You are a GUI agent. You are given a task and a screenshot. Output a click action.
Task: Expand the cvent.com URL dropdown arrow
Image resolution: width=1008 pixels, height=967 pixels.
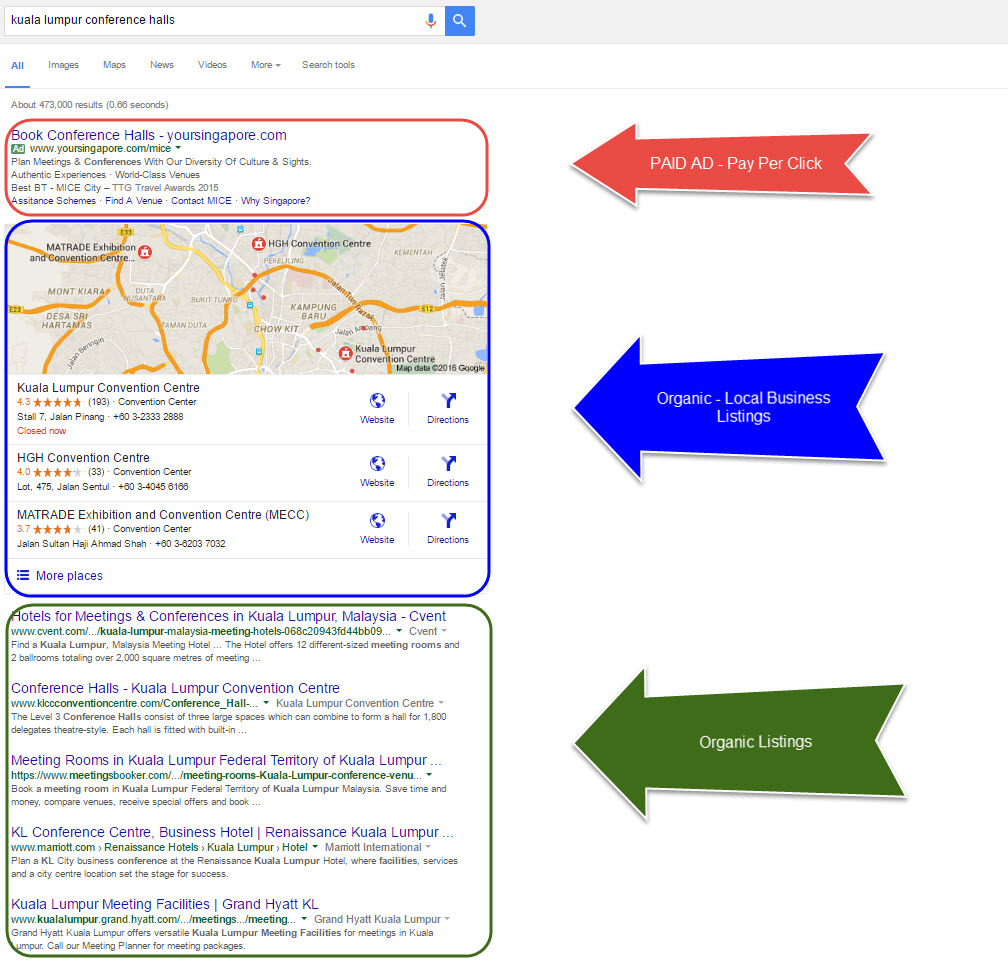pos(399,631)
